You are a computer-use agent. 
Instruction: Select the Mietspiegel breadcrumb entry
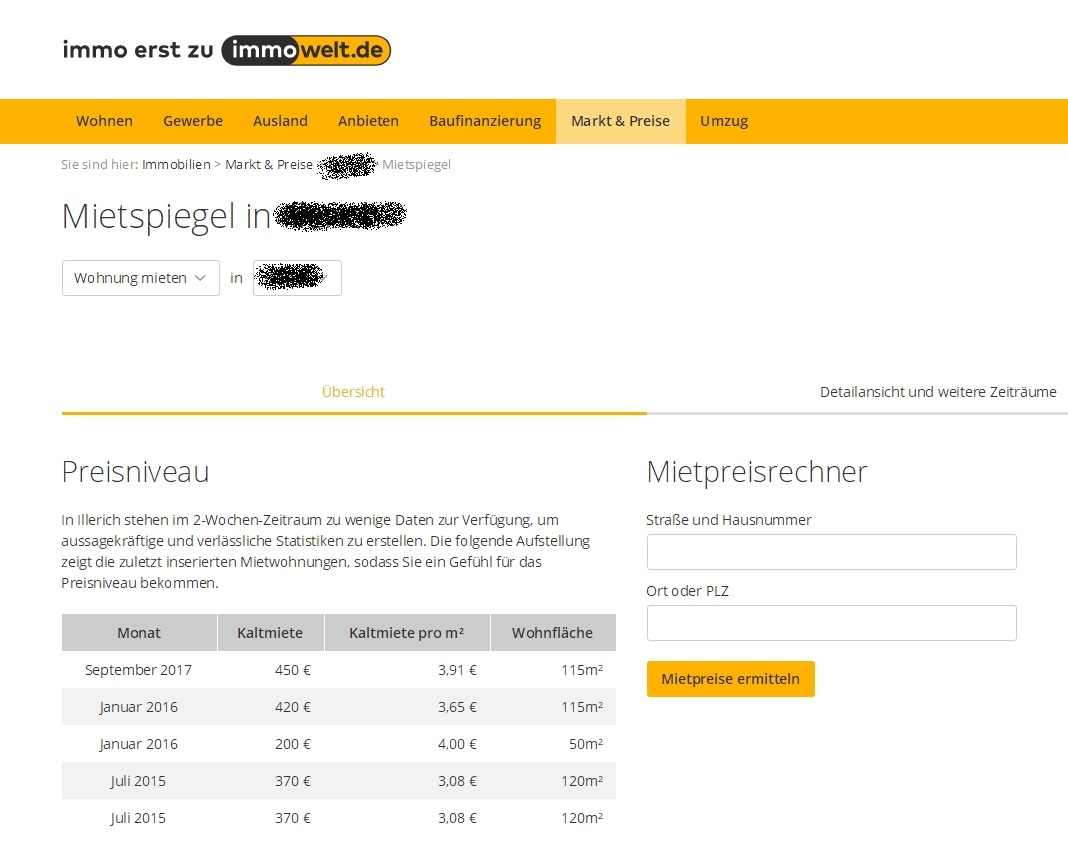click(x=415, y=164)
